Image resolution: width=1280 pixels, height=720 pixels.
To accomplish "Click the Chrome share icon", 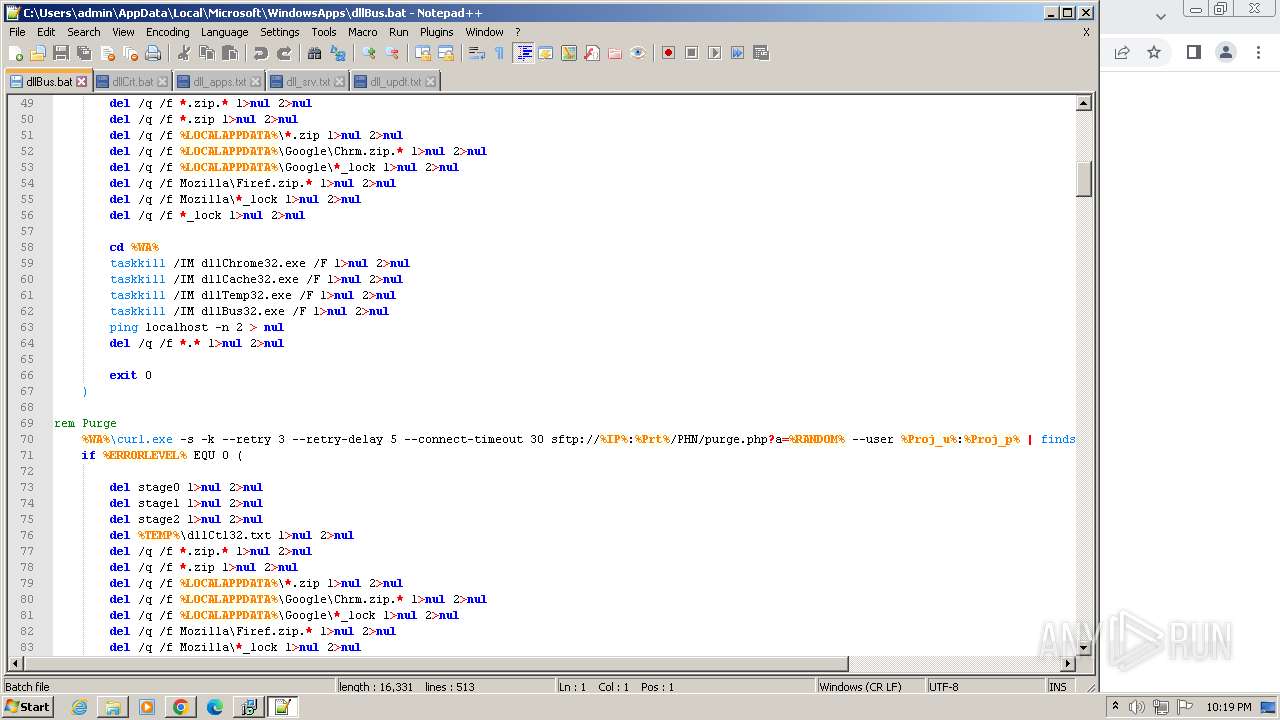I will click(1122, 52).
